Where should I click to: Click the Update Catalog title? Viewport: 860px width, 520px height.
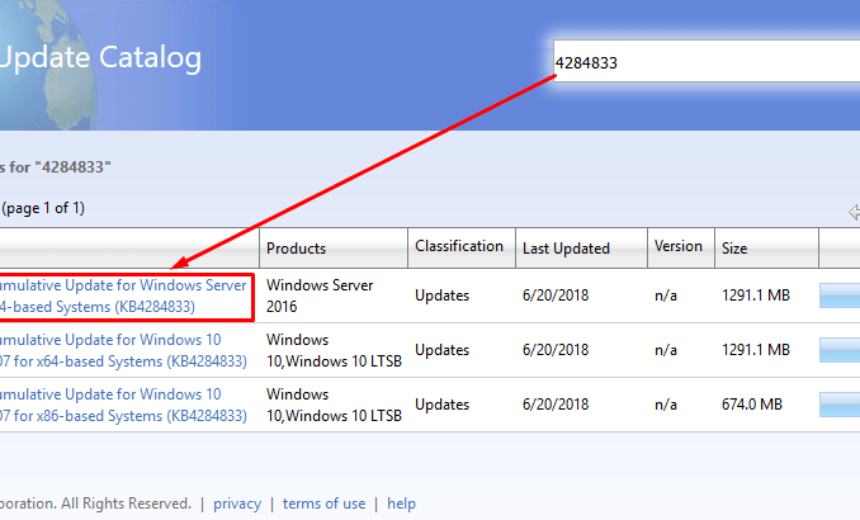(x=100, y=58)
